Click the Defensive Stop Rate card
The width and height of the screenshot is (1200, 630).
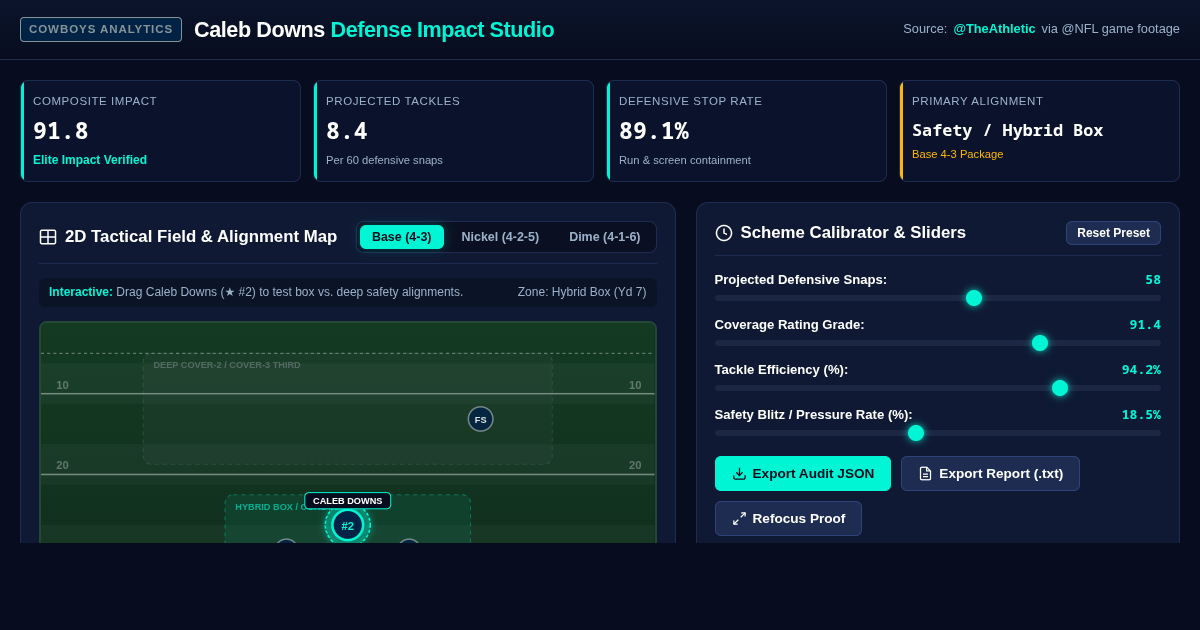click(x=747, y=131)
